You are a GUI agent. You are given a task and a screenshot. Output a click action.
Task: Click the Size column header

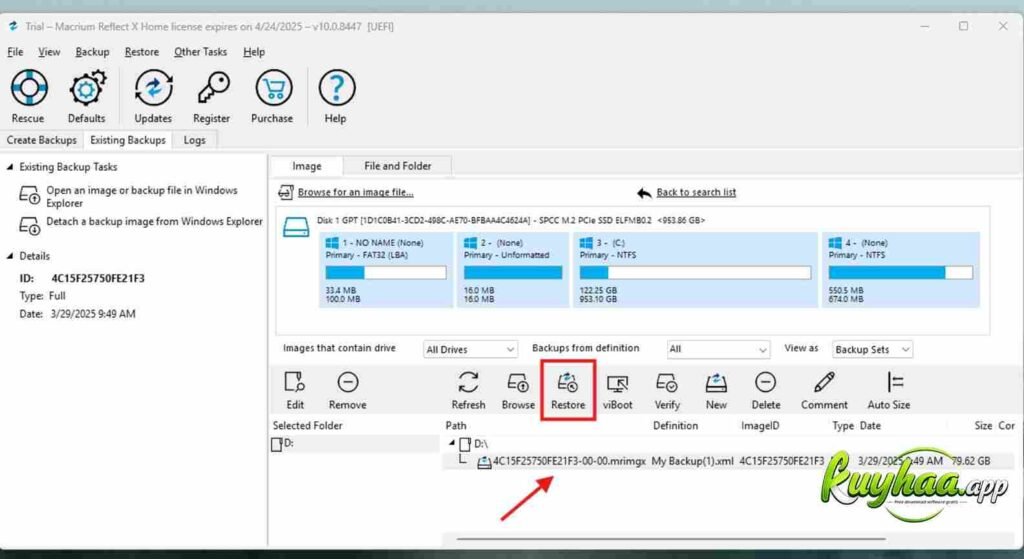click(x=983, y=425)
